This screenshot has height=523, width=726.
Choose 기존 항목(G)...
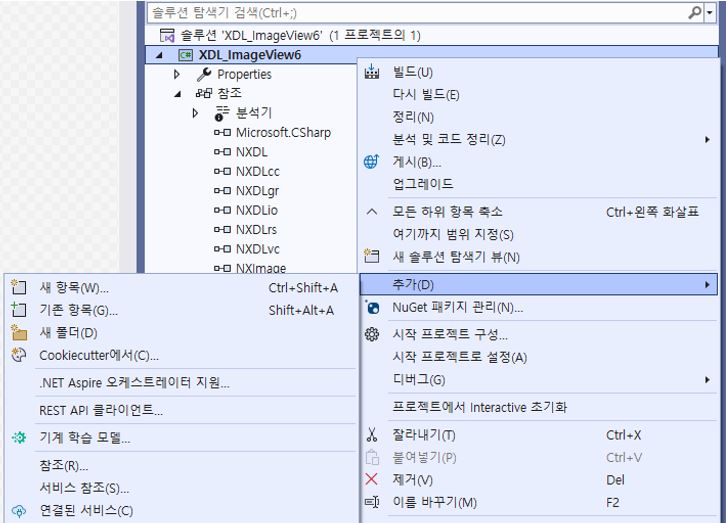coord(78,310)
